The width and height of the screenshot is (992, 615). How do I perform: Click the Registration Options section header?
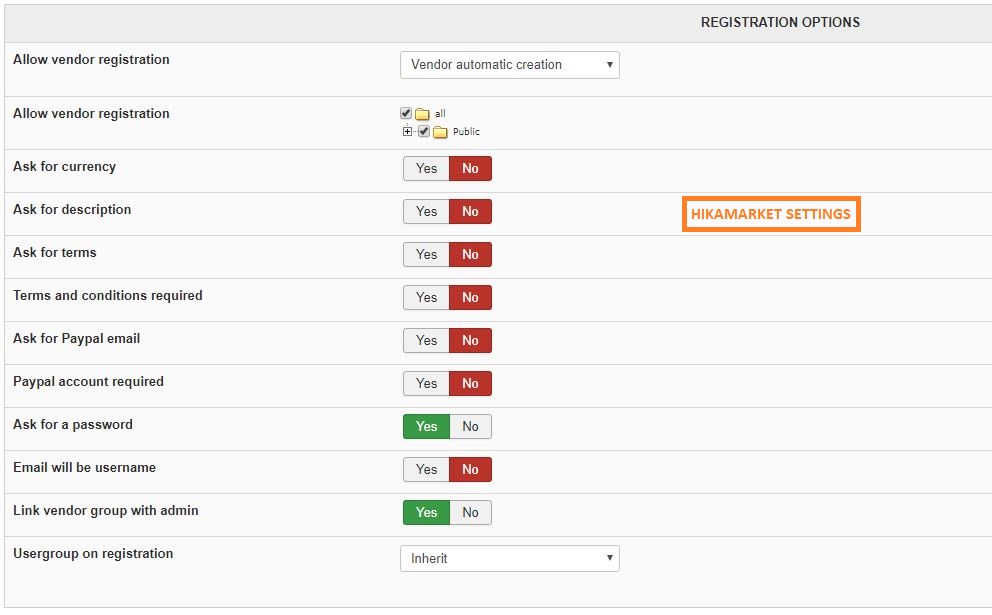tap(780, 22)
